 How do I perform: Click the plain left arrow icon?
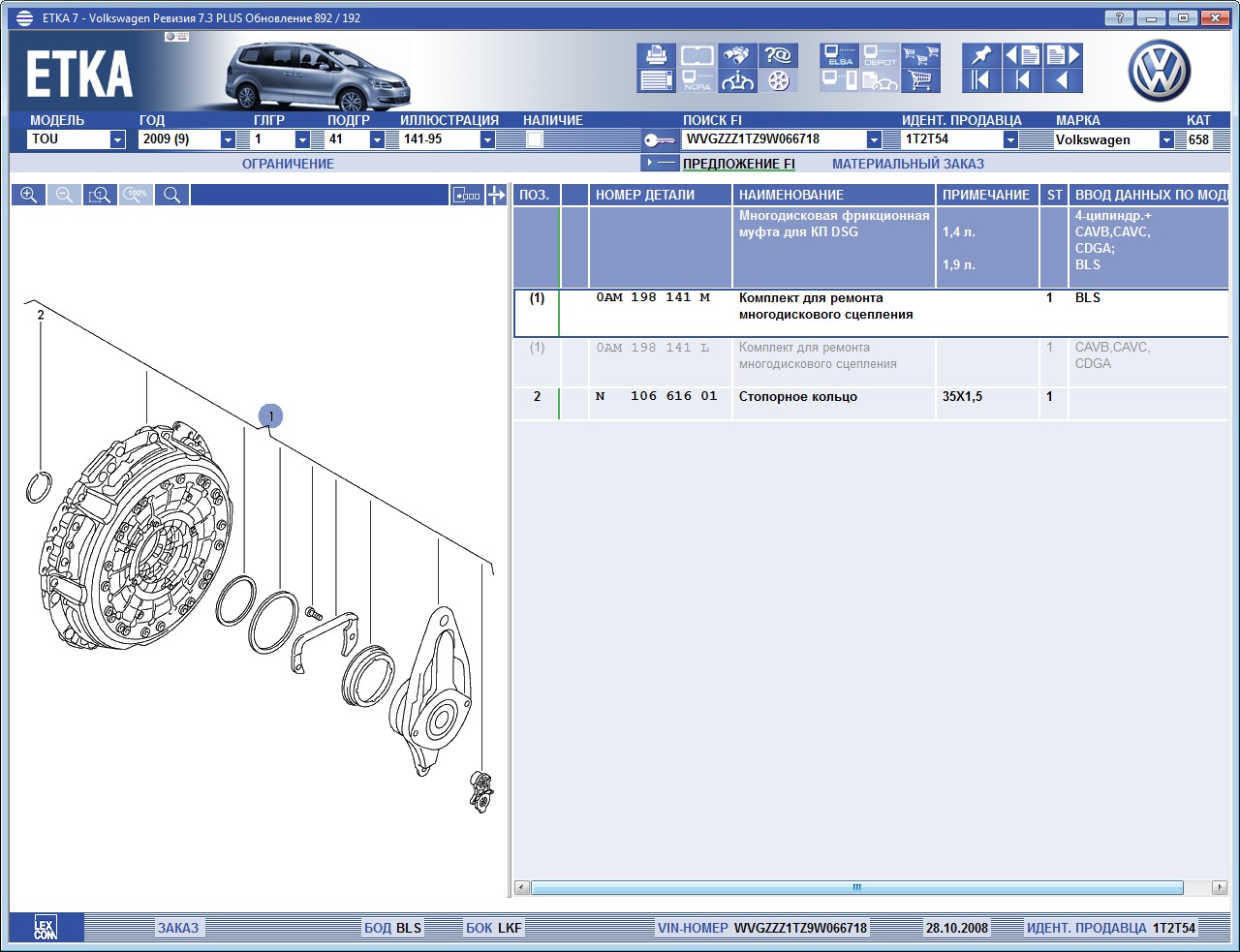[x=1063, y=80]
